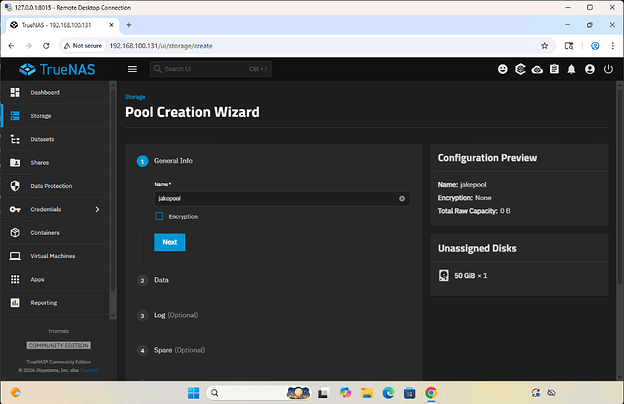This screenshot has width=624, height=404.
Task: Click the Next button
Action: [170, 242]
